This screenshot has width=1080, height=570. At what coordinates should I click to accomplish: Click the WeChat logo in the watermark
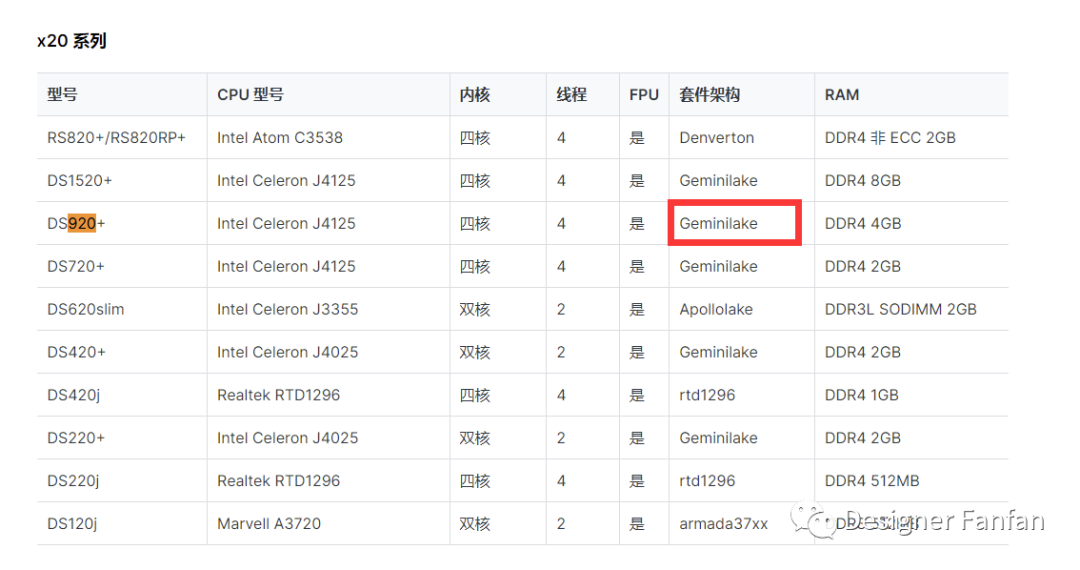click(x=812, y=521)
